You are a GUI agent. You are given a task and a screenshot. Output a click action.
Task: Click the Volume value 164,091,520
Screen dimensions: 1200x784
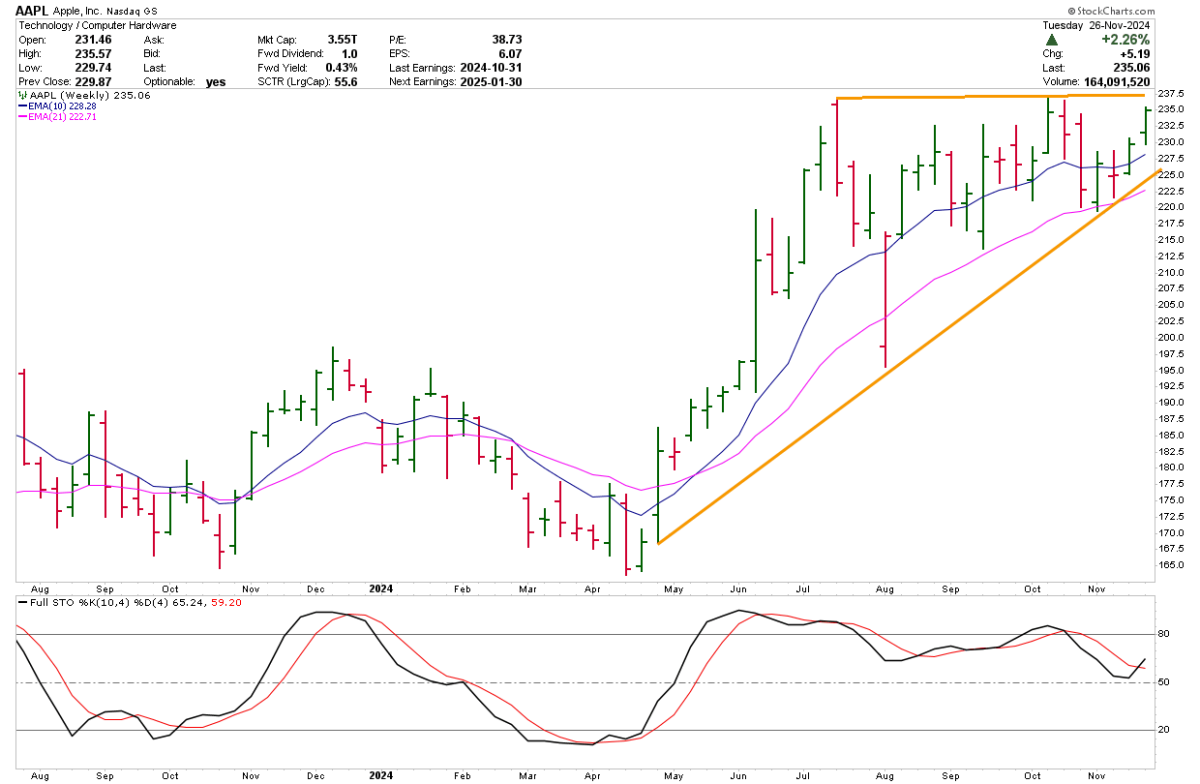pos(1131,82)
